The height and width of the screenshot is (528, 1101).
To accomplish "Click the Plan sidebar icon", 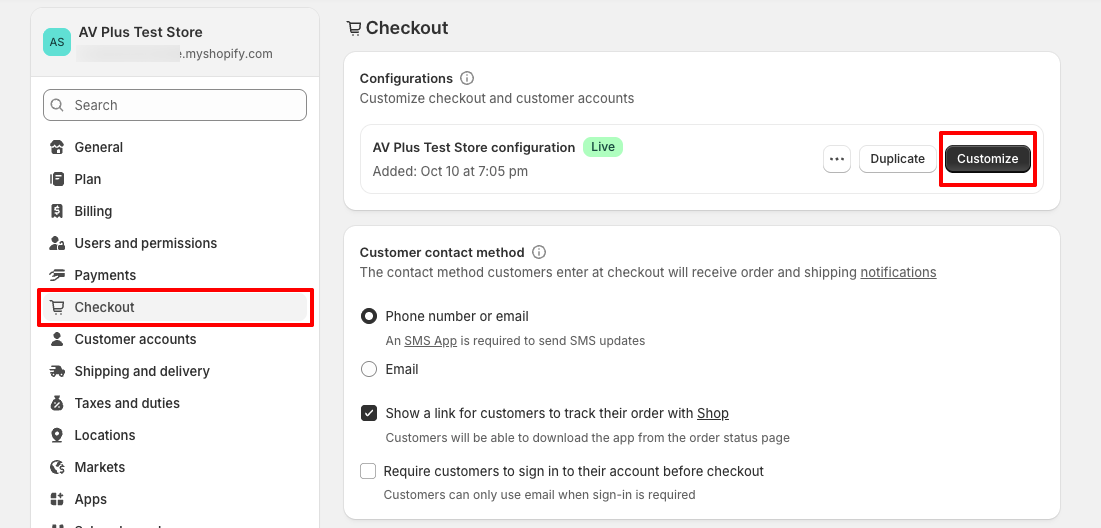I will coord(58,179).
